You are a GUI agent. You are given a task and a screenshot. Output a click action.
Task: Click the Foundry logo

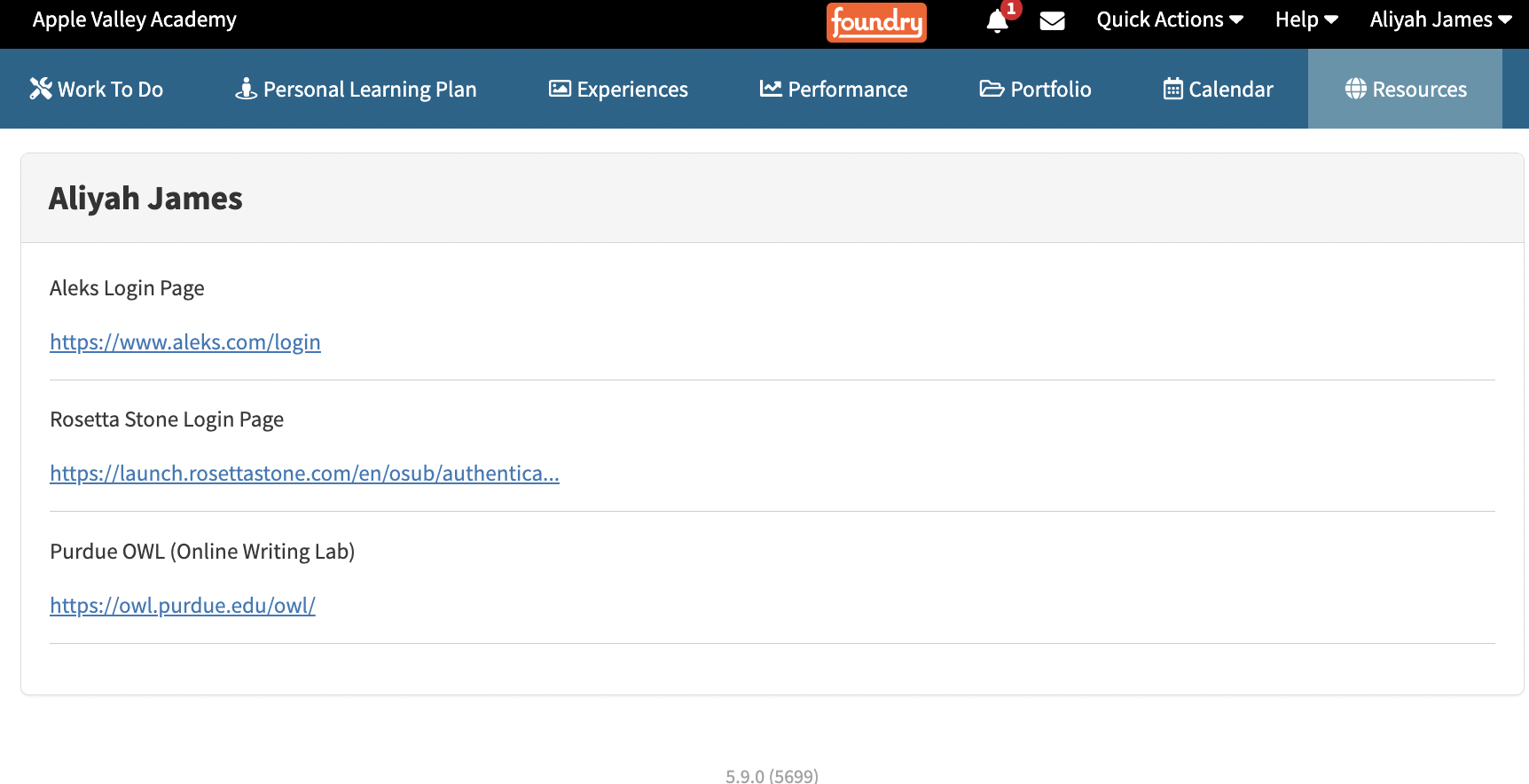point(876,22)
